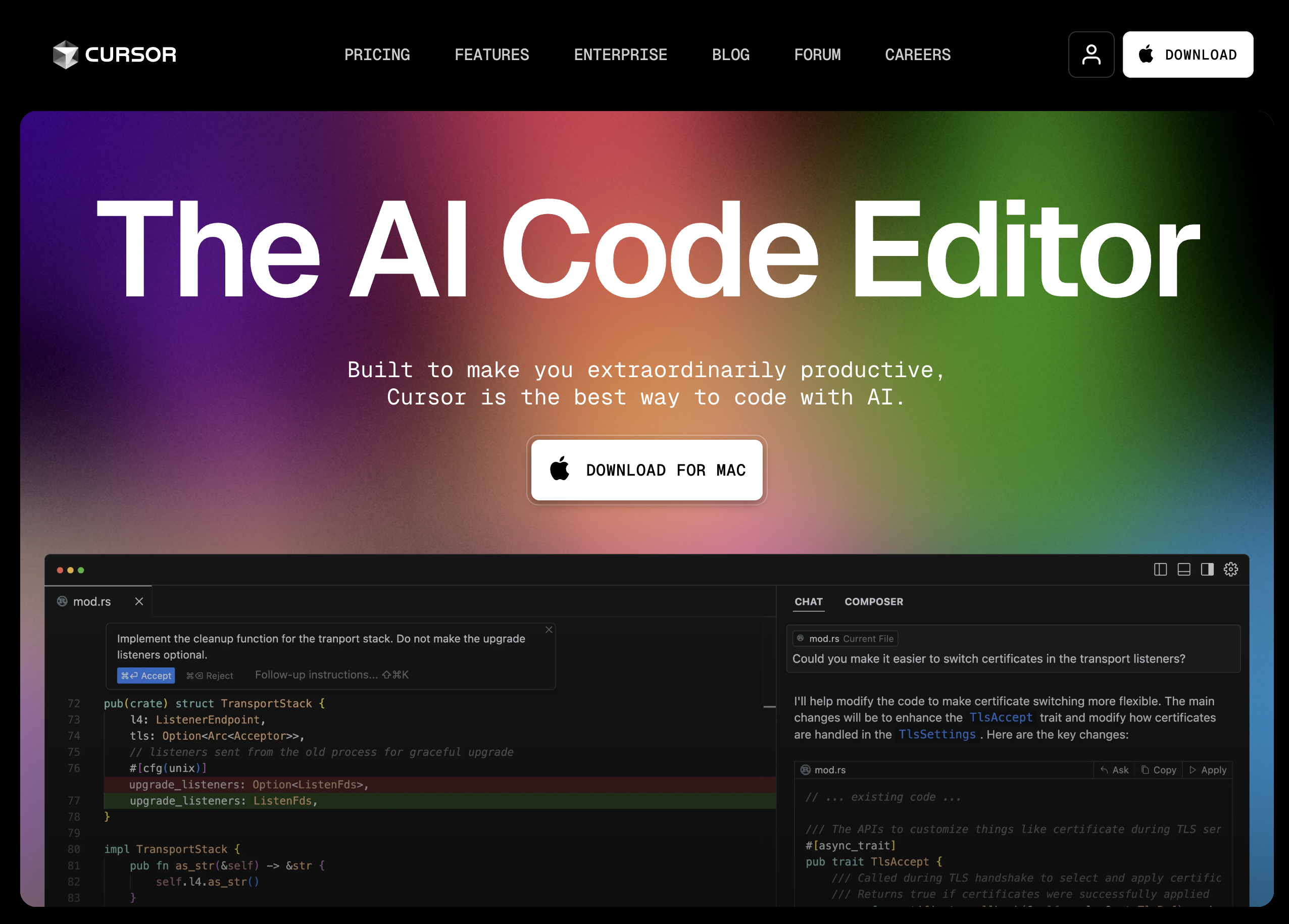Click the removed 'Option<ListenFds>' line

coord(439,785)
